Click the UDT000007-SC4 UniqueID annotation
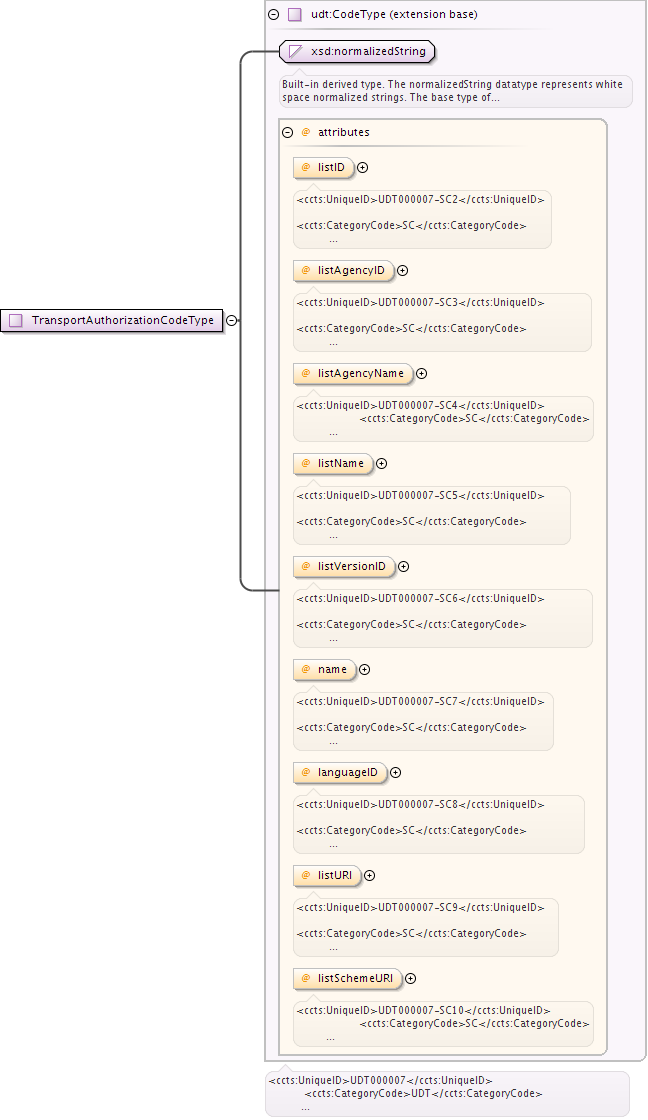The height and width of the screenshot is (1120, 648). pyautogui.click(x=421, y=406)
